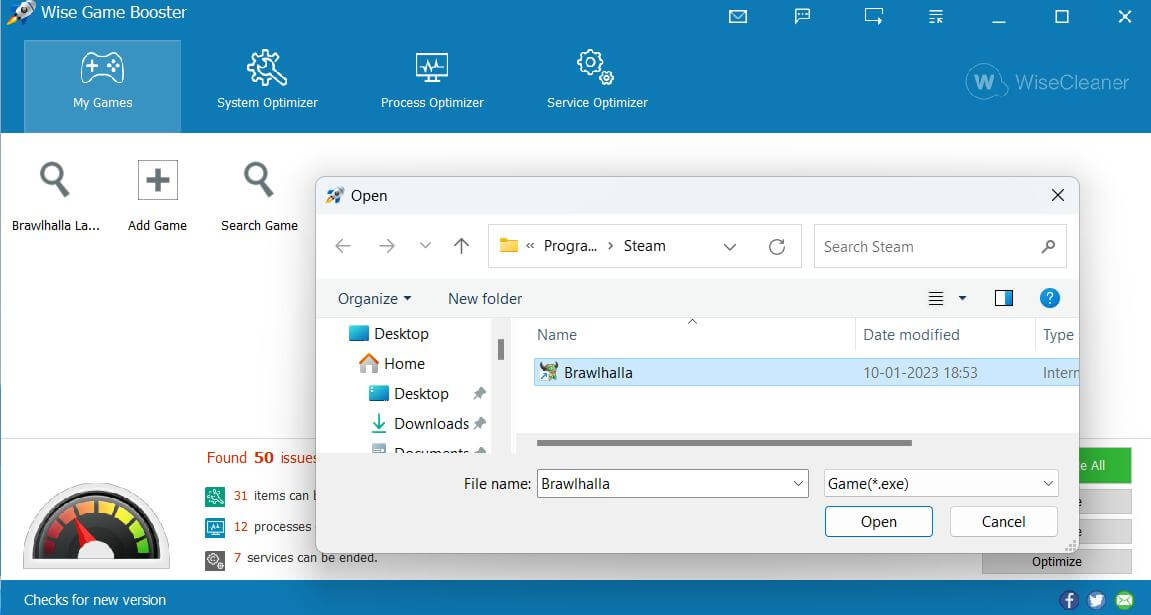1151x615 pixels.
Task: Click the icon beside '12 processes'
Action: pos(214,527)
